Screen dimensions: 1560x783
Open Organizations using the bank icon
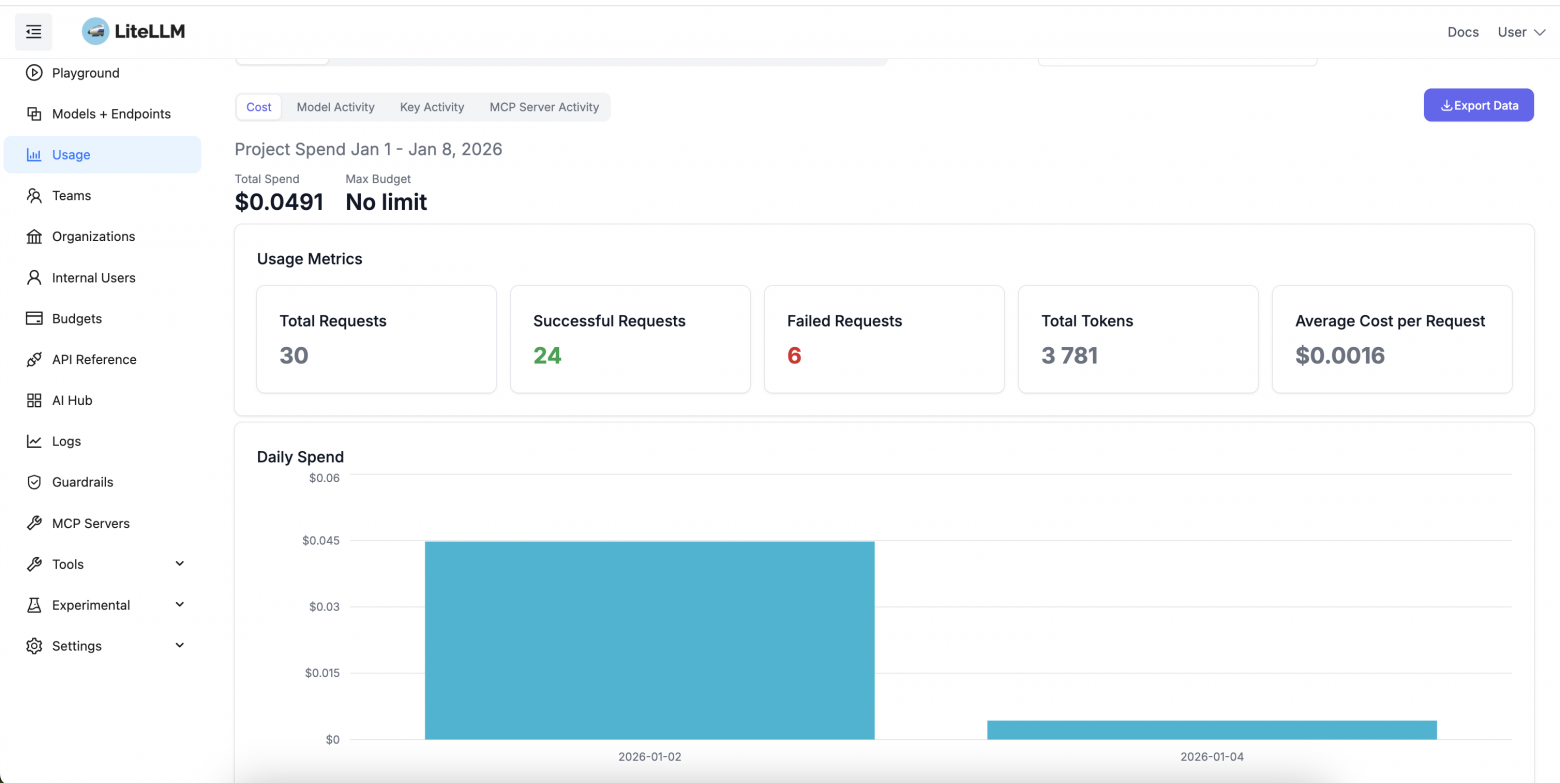click(x=34, y=237)
